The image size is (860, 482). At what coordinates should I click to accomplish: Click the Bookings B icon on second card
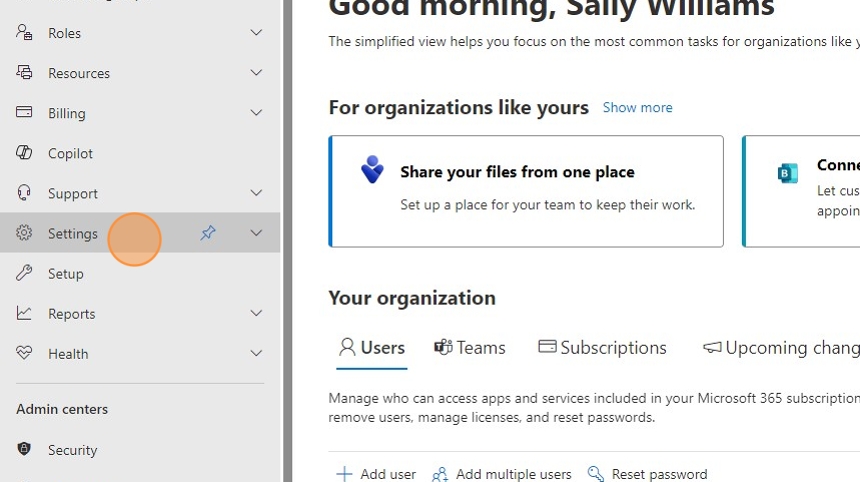(788, 173)
